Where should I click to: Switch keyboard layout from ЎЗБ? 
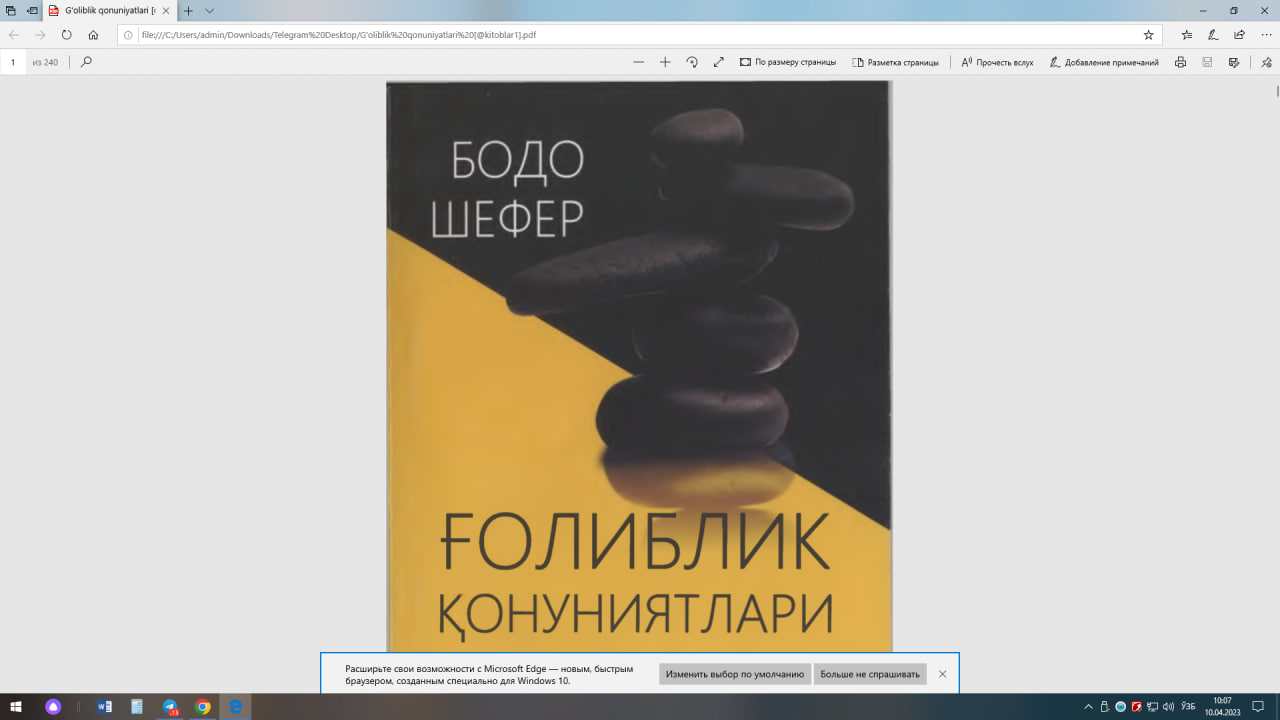point(1187,708)
